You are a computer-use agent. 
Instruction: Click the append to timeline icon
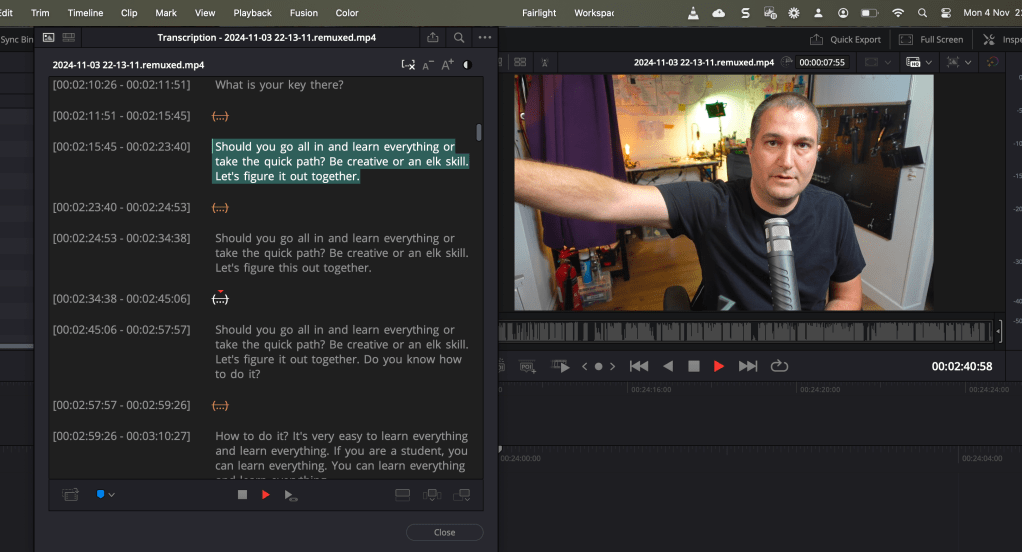403,495
